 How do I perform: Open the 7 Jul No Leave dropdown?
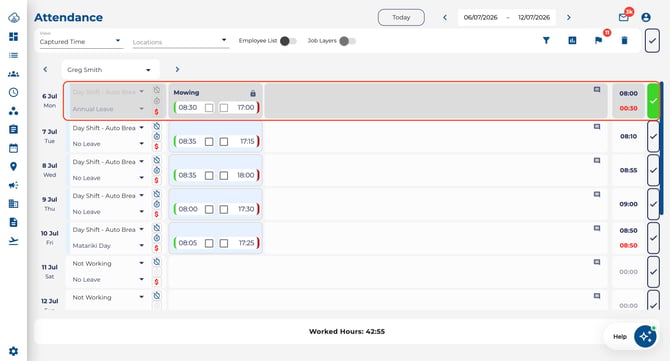tap(109, 144)
